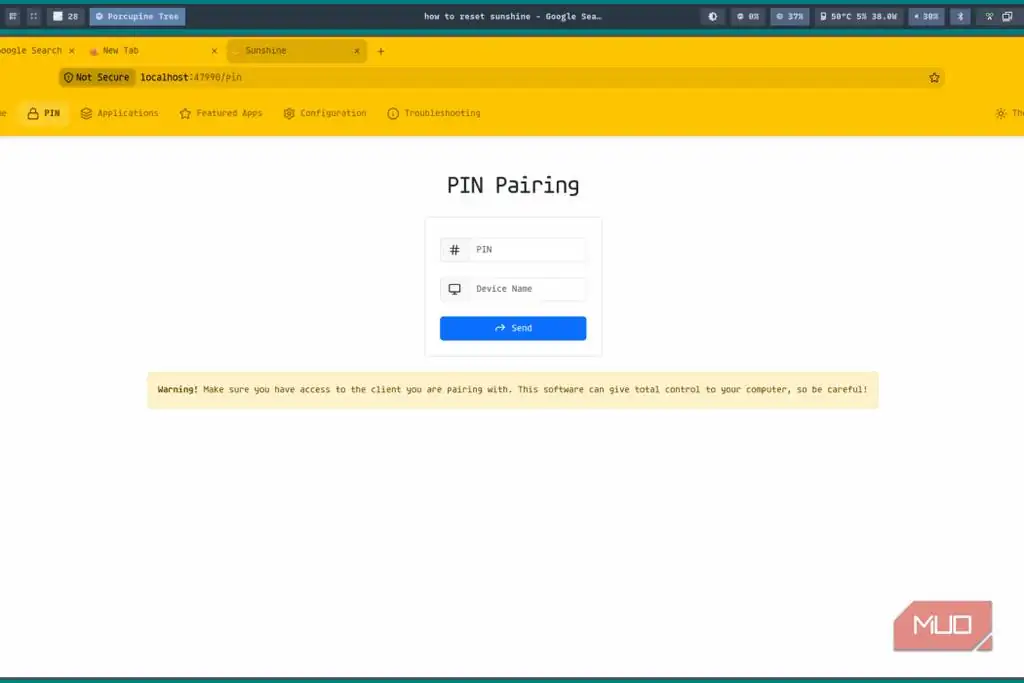This screenshot has height=683, width=1024.
Task: Click the 50°C temperature power indicator
Action: [859, 16]
